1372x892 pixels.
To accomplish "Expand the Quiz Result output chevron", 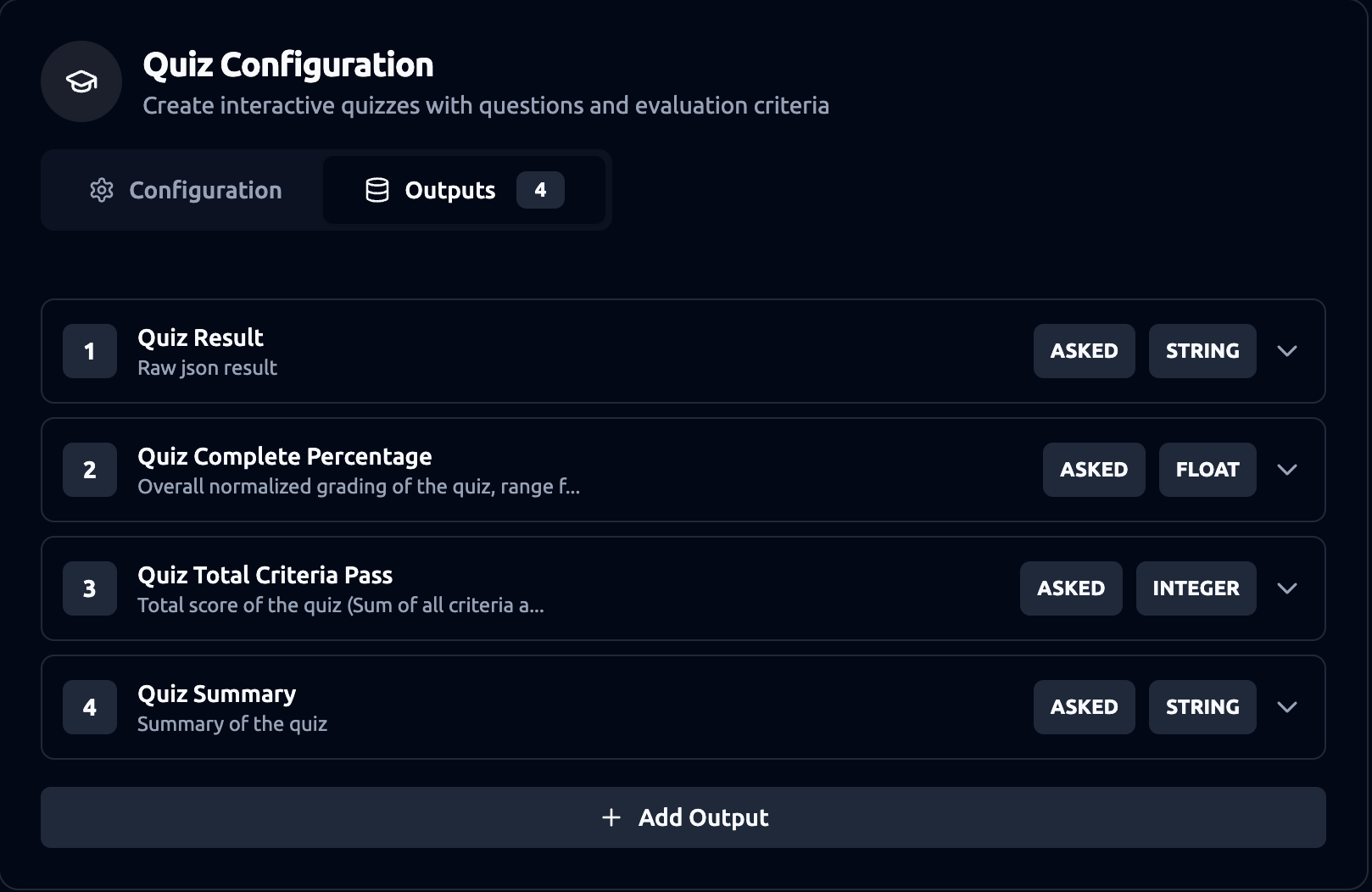I will click(1287, 351).
